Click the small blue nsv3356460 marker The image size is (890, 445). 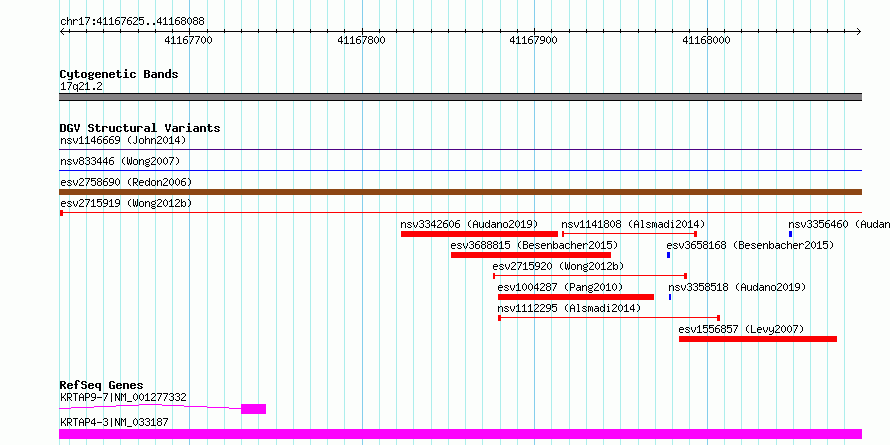coord(790,234)
